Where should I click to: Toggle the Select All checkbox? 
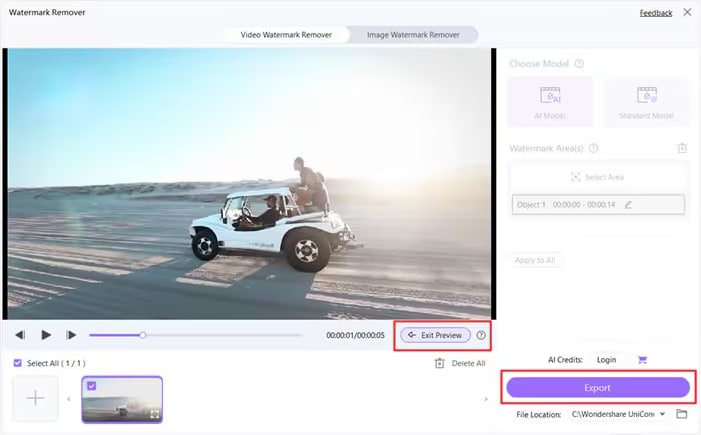click(18, 363)
